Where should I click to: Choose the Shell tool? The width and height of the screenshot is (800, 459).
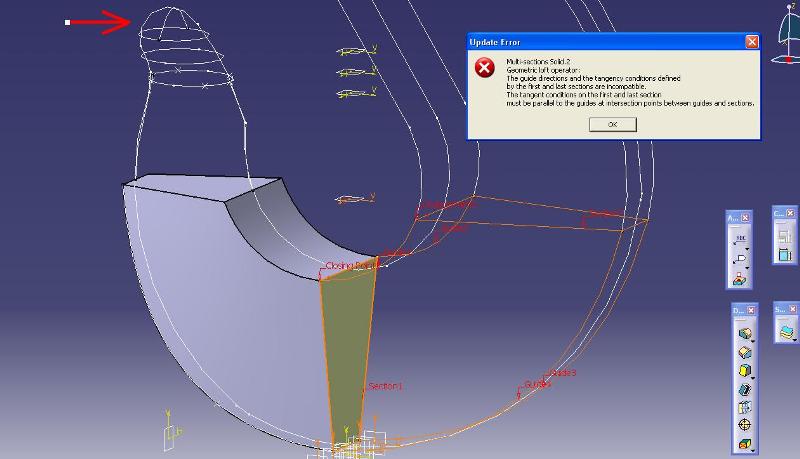pyautogui.click(x=743, y=389)
